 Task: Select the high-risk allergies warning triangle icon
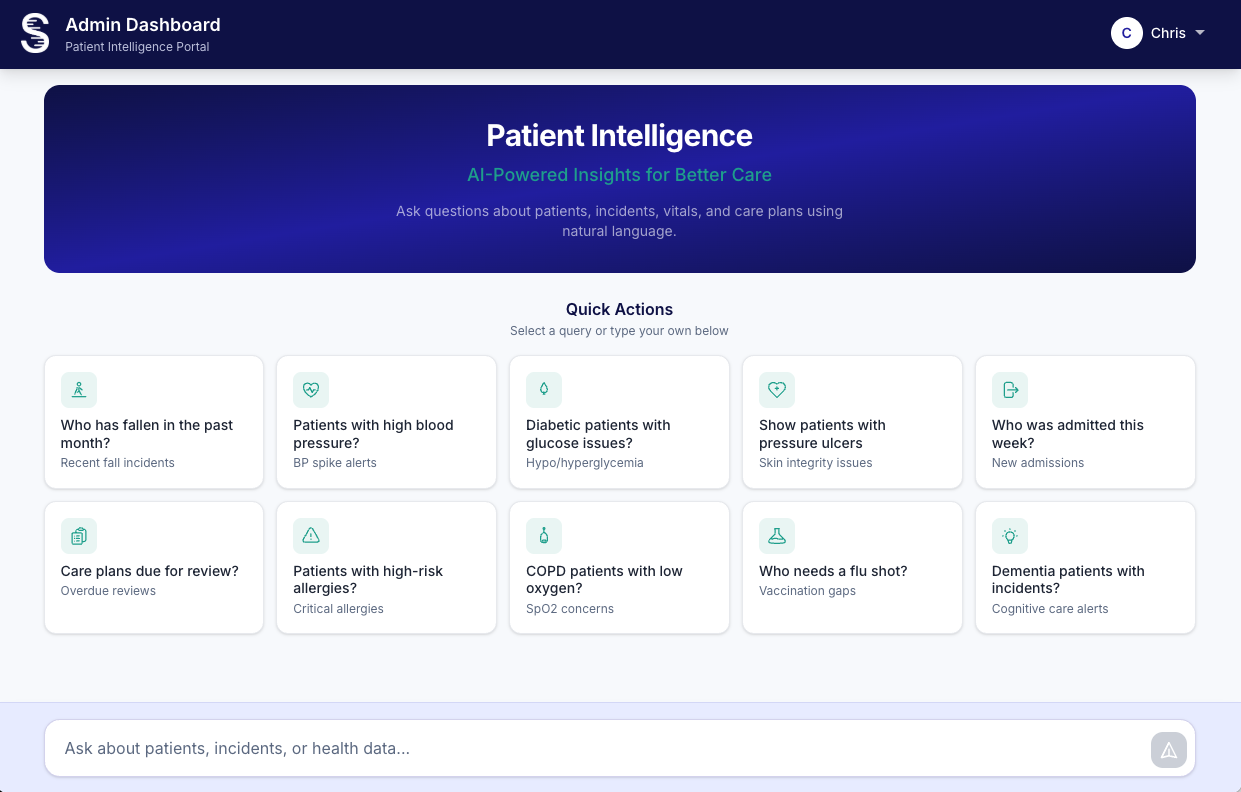[x=311, y=536]
